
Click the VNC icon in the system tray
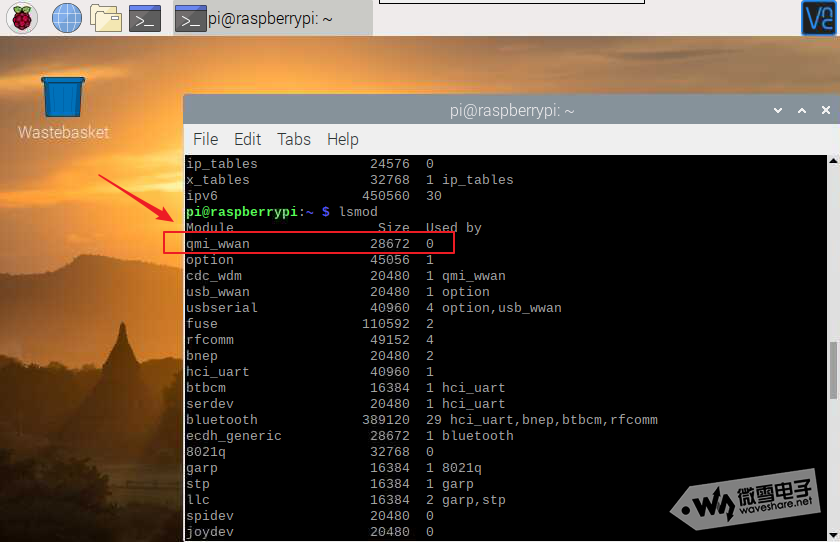click(817, 17)
